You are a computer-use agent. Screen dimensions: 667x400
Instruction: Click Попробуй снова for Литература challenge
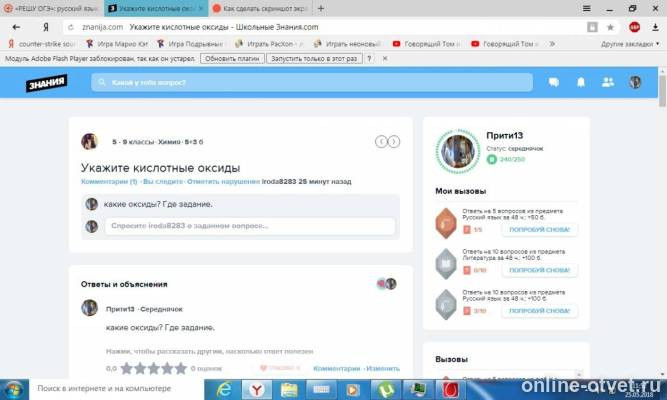[x=539, y=270]
